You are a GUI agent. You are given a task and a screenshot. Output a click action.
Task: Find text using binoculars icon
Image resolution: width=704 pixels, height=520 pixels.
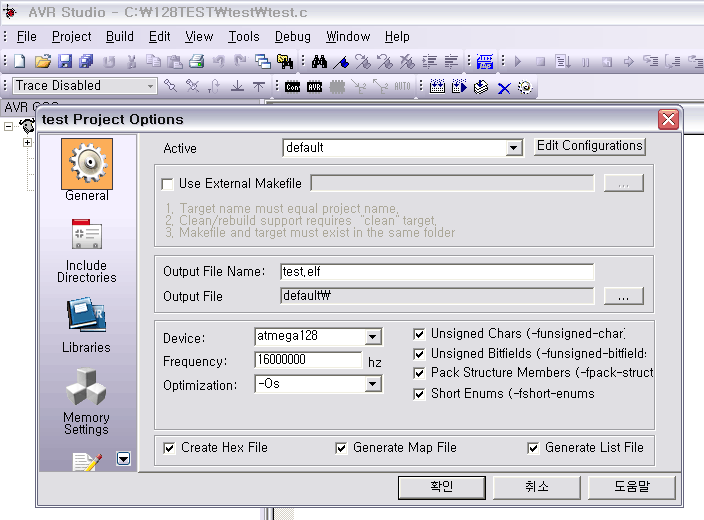point(319,61)
